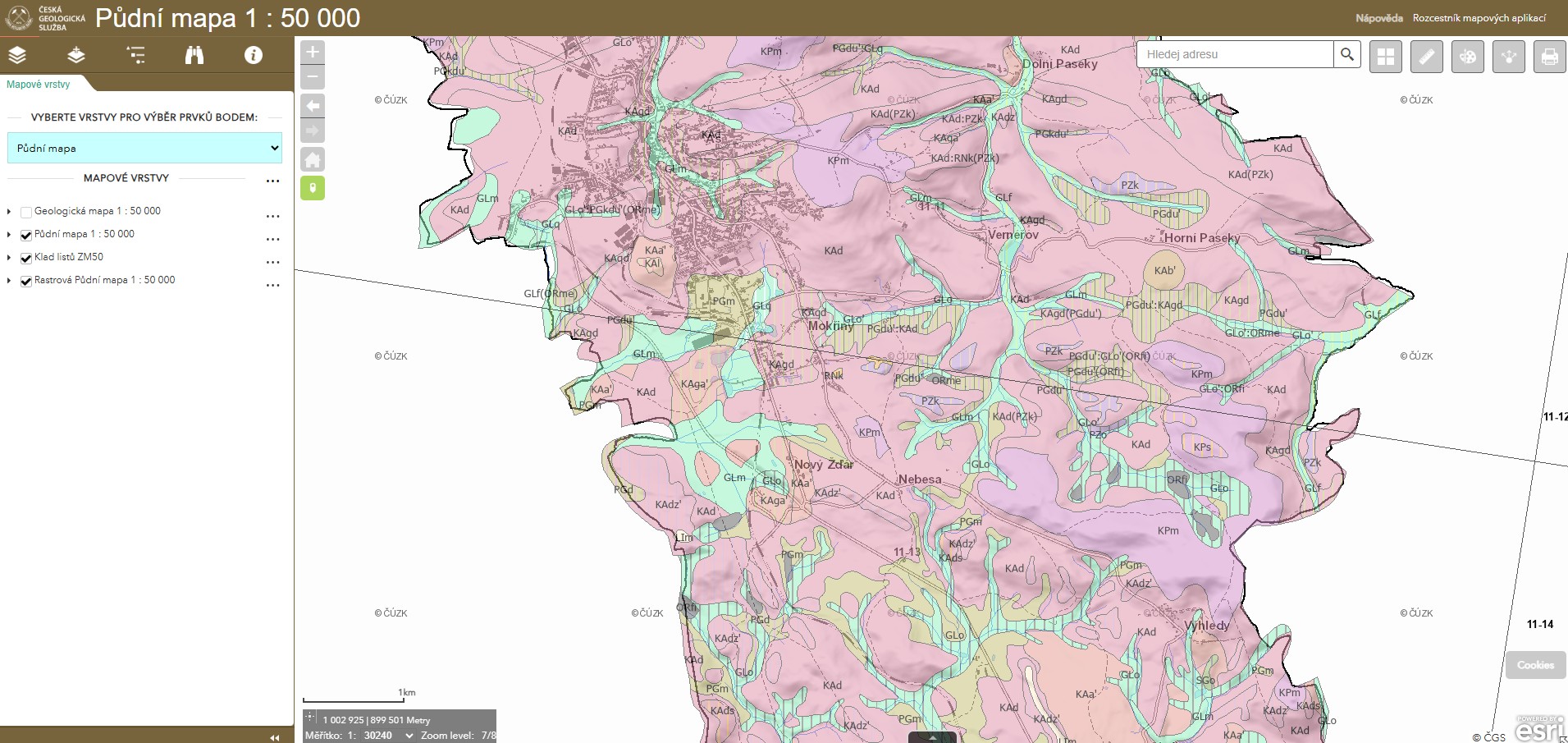Screen dimensions: 1568x743
Task: Open the legend panel icon
Action: [x=136, y=56]
